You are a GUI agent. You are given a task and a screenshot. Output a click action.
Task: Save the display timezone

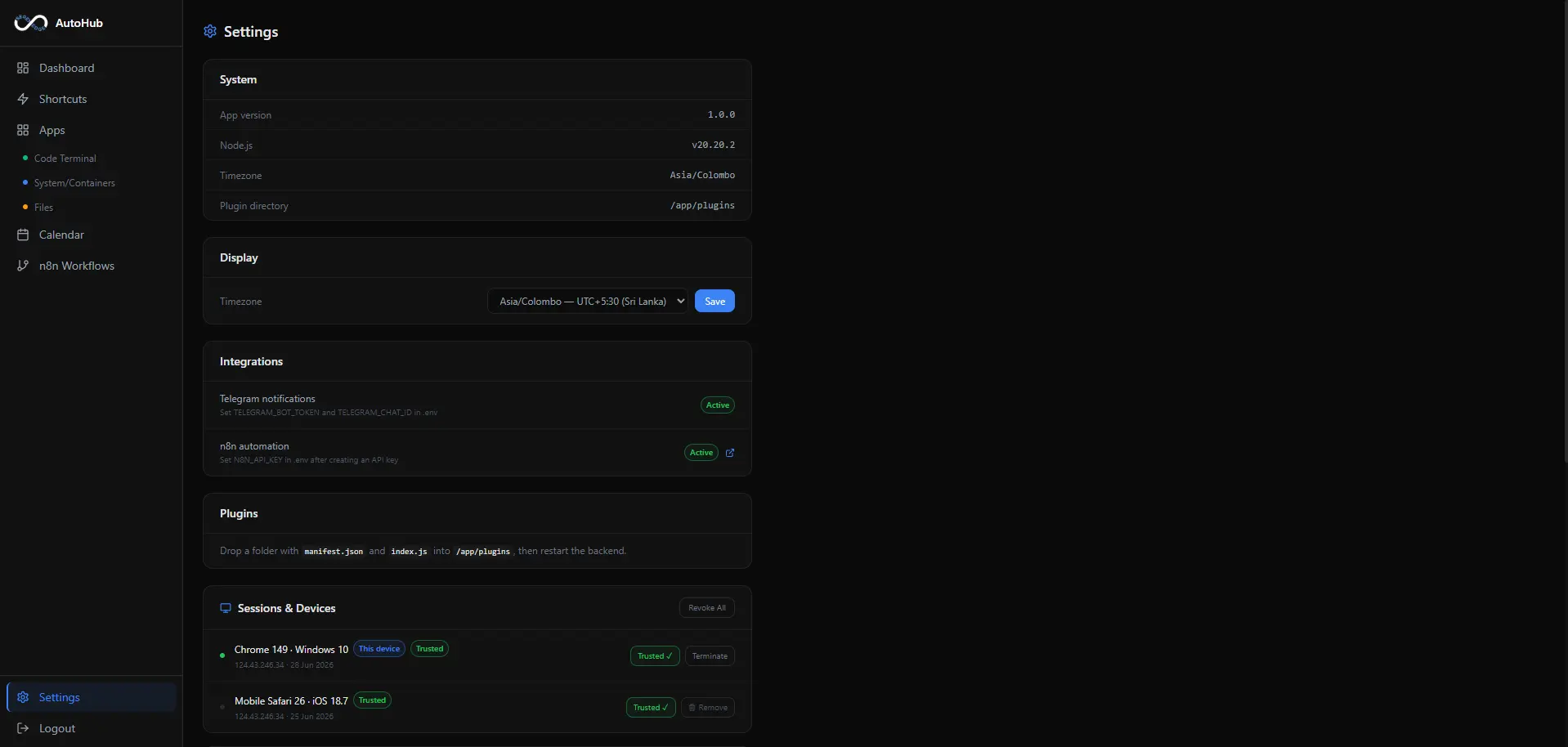(x=715, y=302)
